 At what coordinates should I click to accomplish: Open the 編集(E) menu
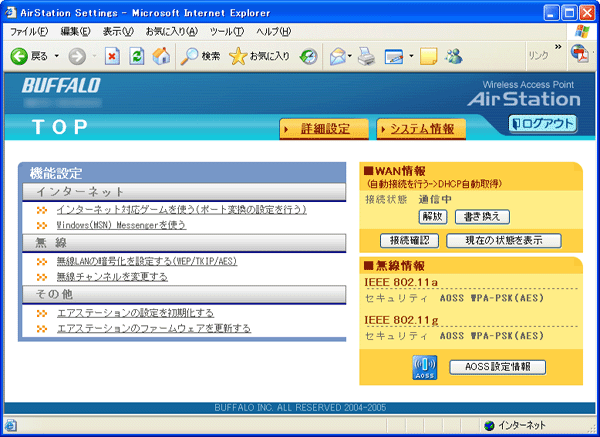coord(75,32)
